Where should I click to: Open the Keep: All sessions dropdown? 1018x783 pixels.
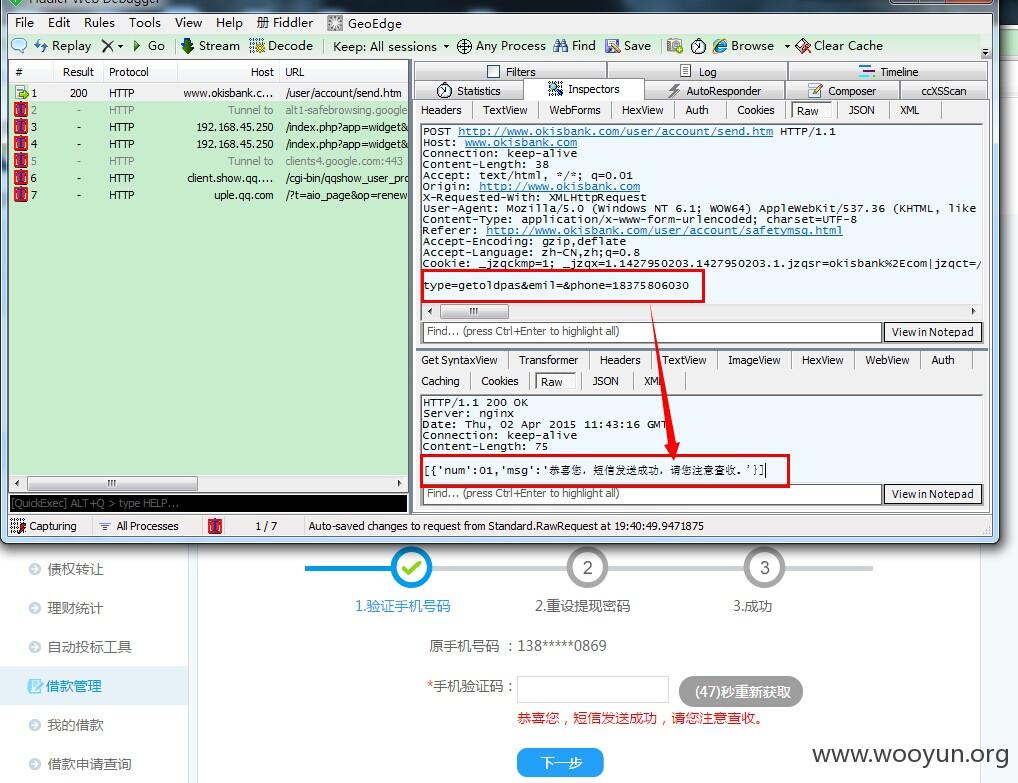tap(391, 46)
